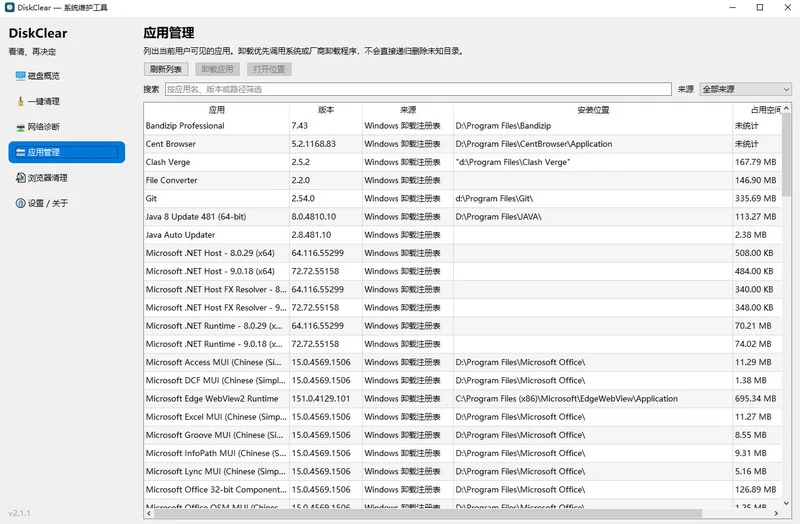The image size is (800, 524).
Task: Click the vertical scrollbar thumb
Action: pos(786,155)
